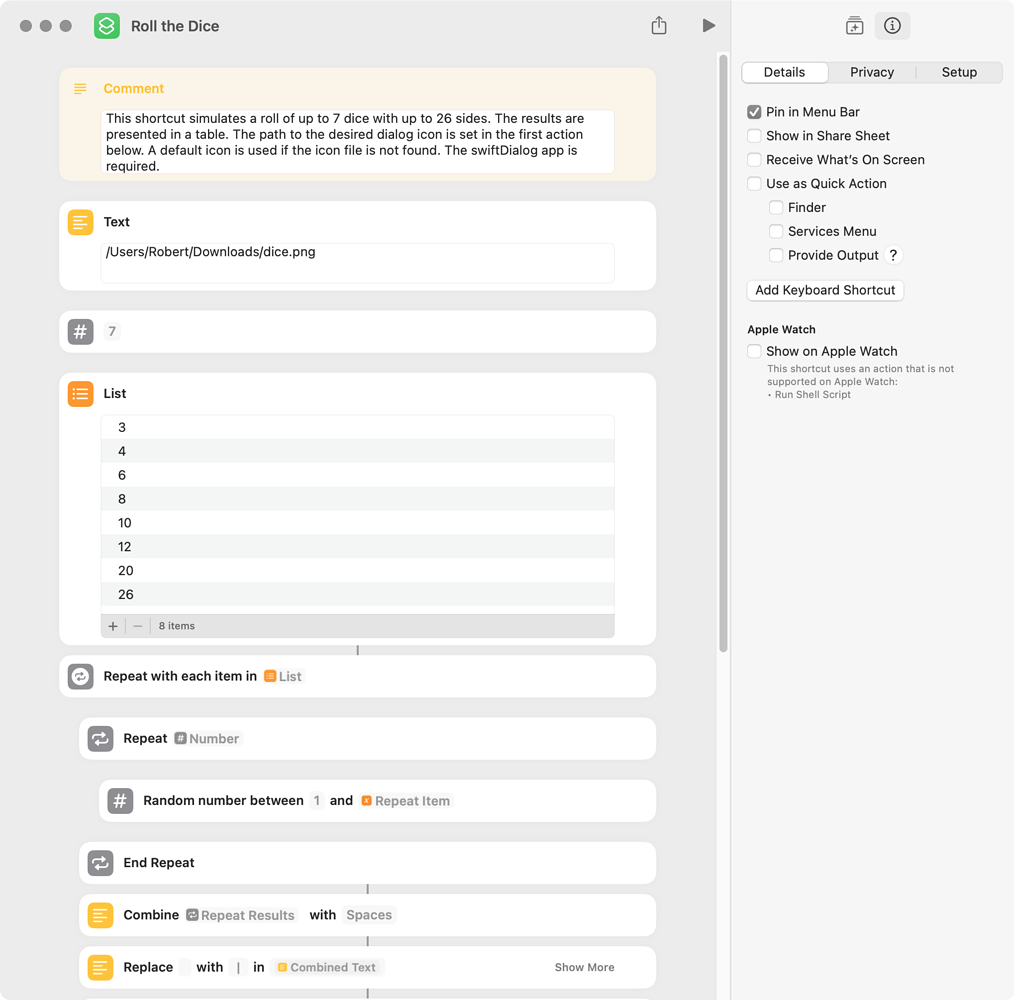Enable Show in Share Sheet
This screenshot has height=1000, width=1014.
tap(753, 135)
